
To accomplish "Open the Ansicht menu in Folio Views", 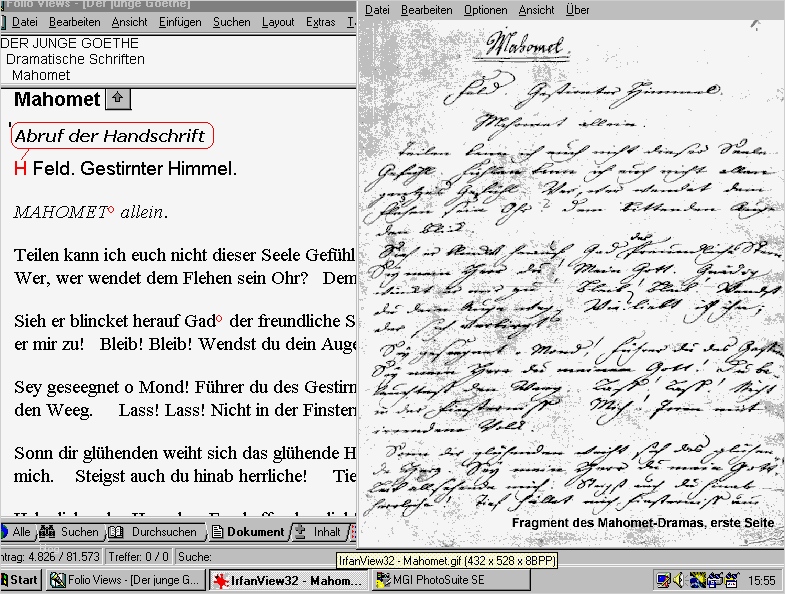I will (x=129, y=22).
